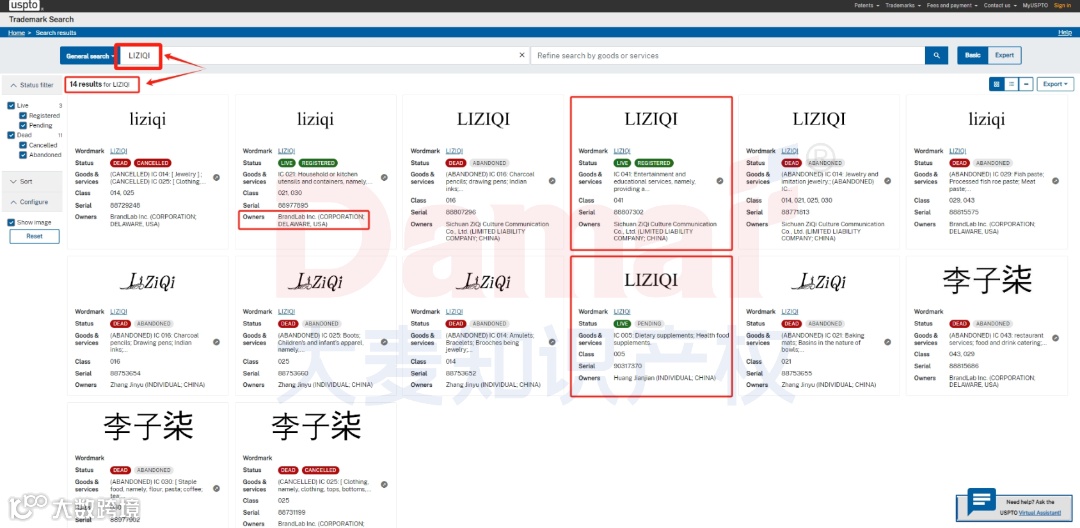The width and height of the screenshot is (1080, 528).
Task: Click the Reset button
Action: 34,236
